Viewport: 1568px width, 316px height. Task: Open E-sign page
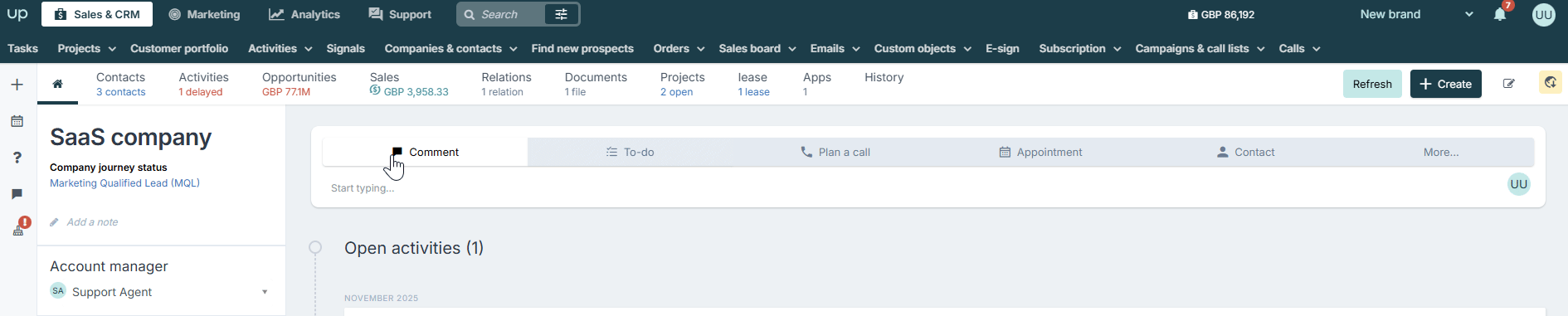(x=1002, y=48)
